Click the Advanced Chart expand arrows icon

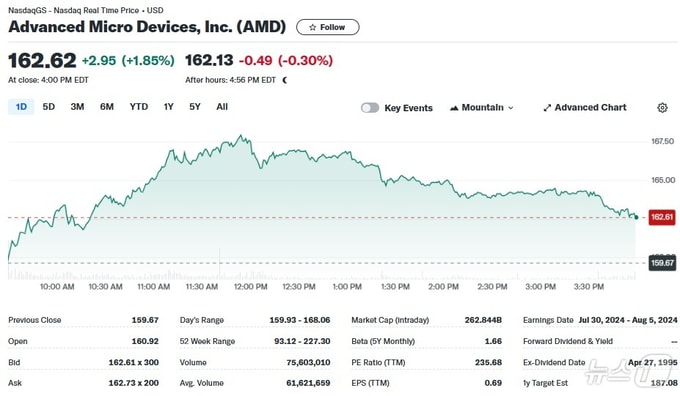[547, 108]
